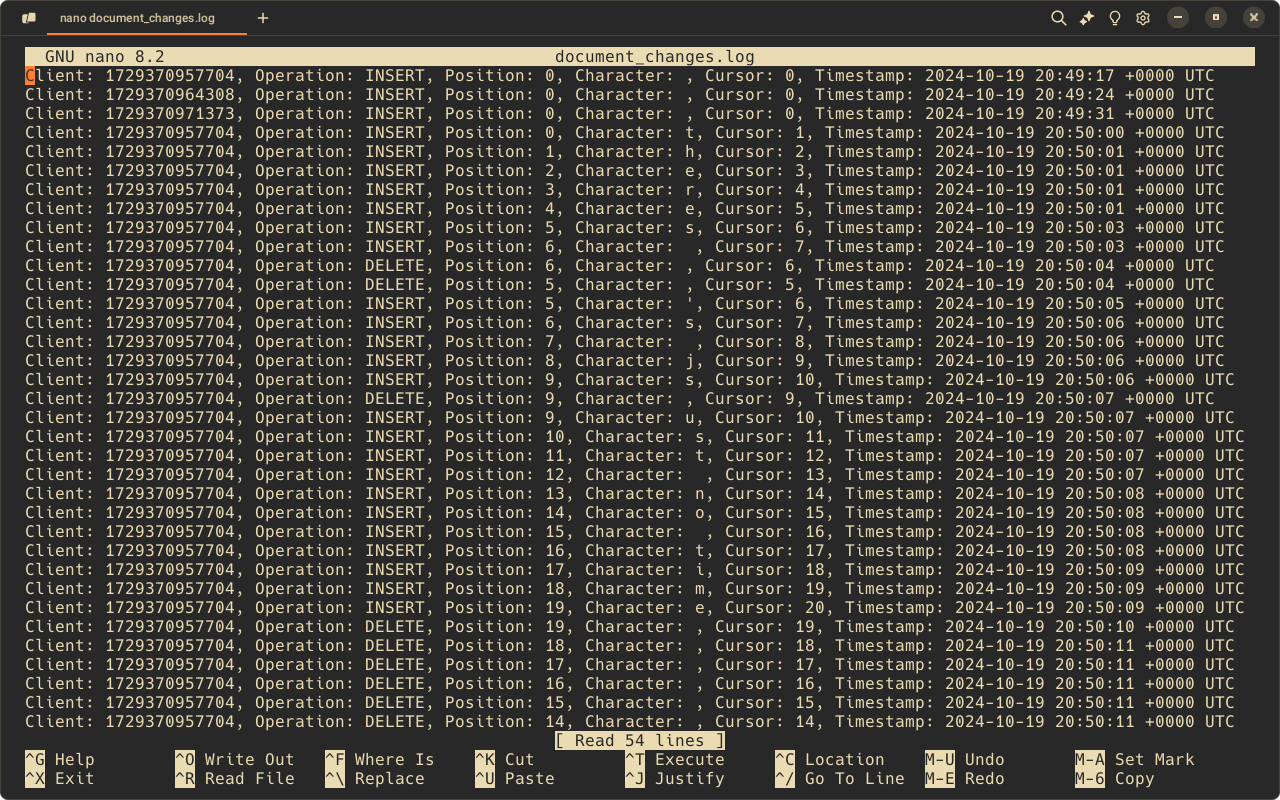
Task: Click the ^O Write Out shortcut
Action: (235, 760)
